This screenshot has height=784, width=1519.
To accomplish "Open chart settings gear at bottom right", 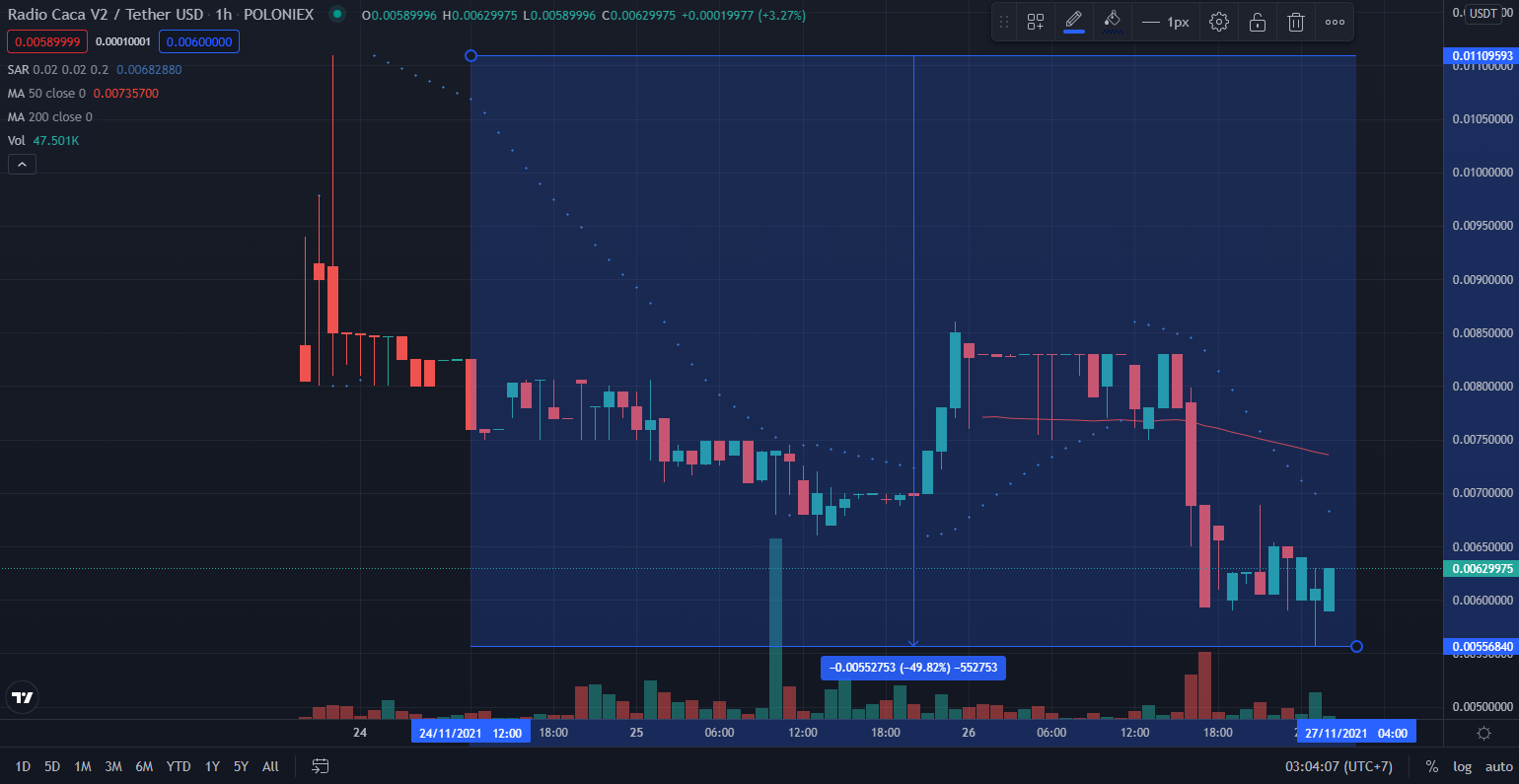I will coord(1483,733).
